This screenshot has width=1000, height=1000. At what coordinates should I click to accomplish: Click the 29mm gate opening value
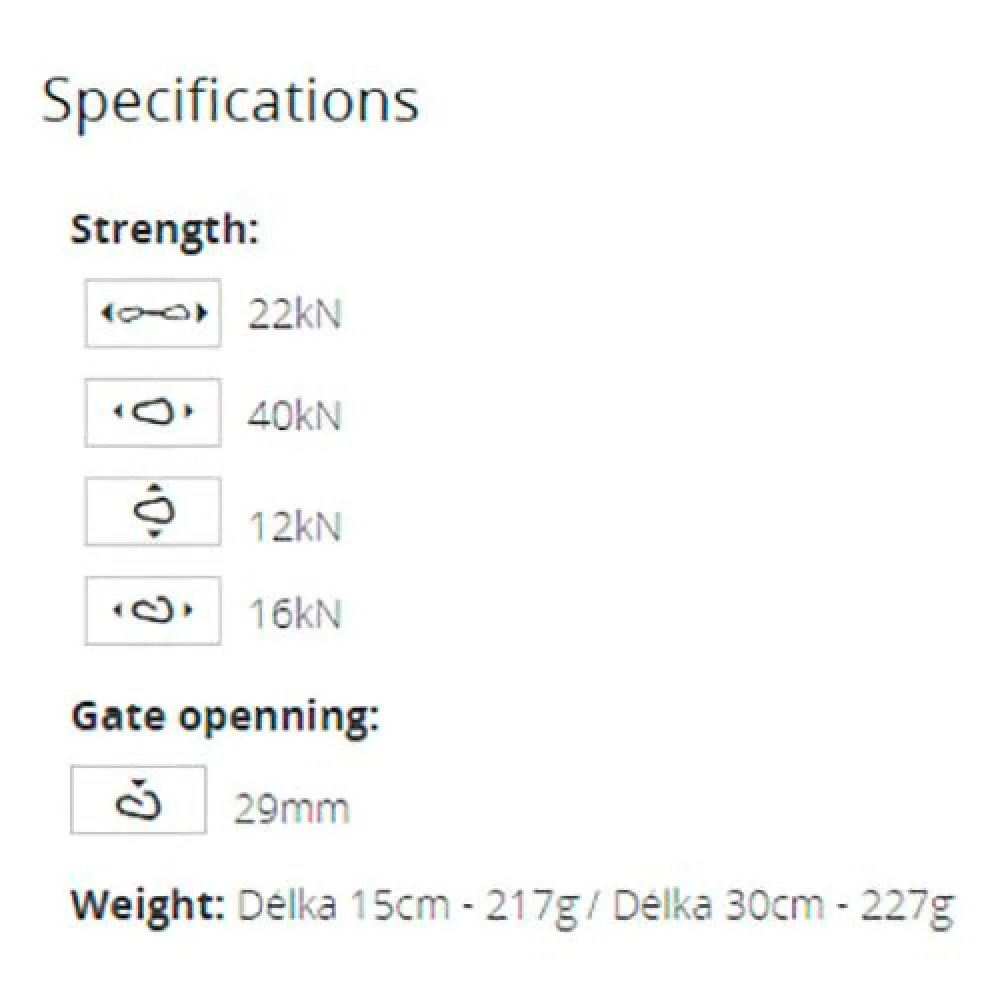coord(291,808)
